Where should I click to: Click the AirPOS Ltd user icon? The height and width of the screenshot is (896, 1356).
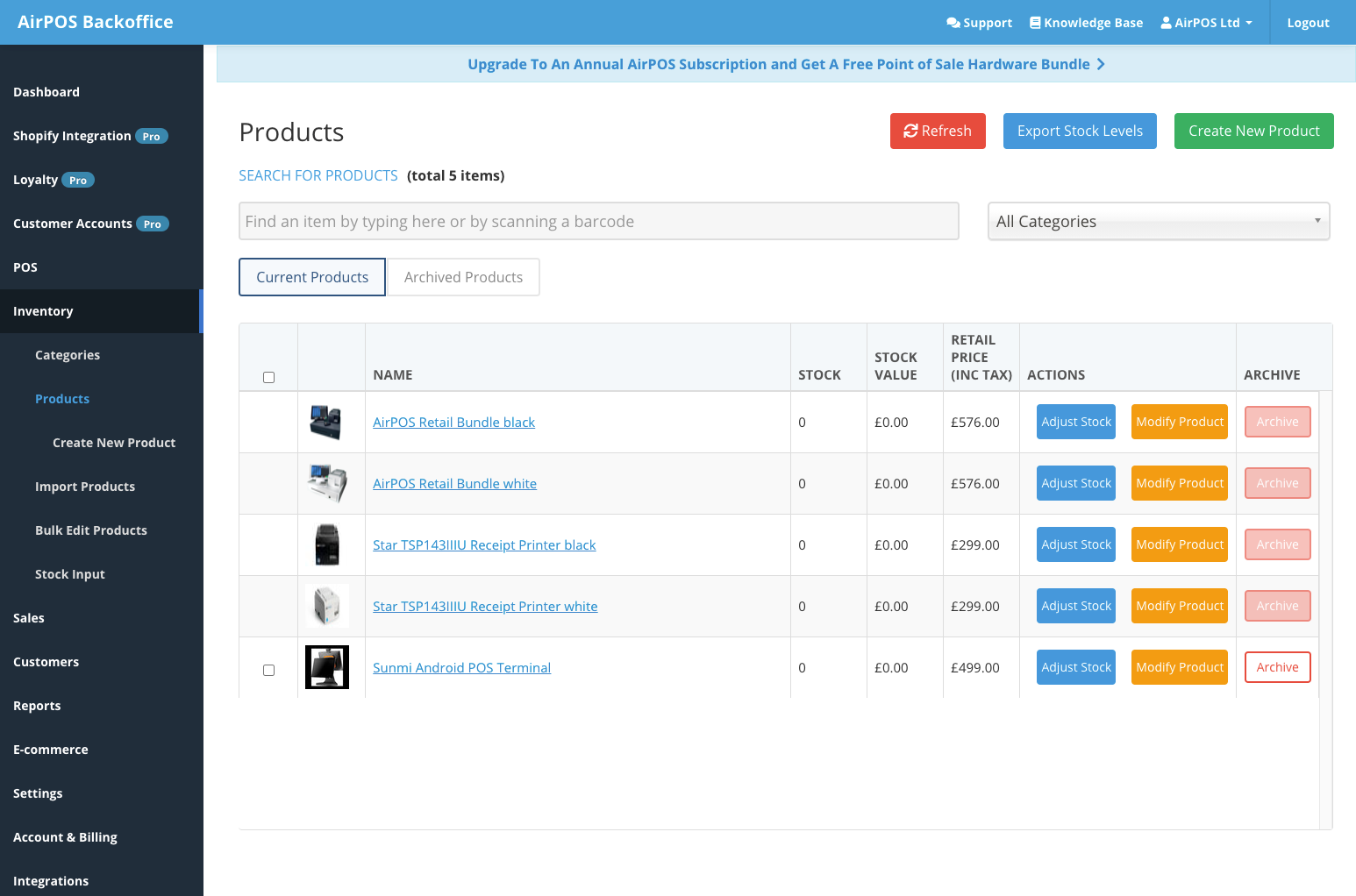pyautogui.click(x=1167, y=23)
